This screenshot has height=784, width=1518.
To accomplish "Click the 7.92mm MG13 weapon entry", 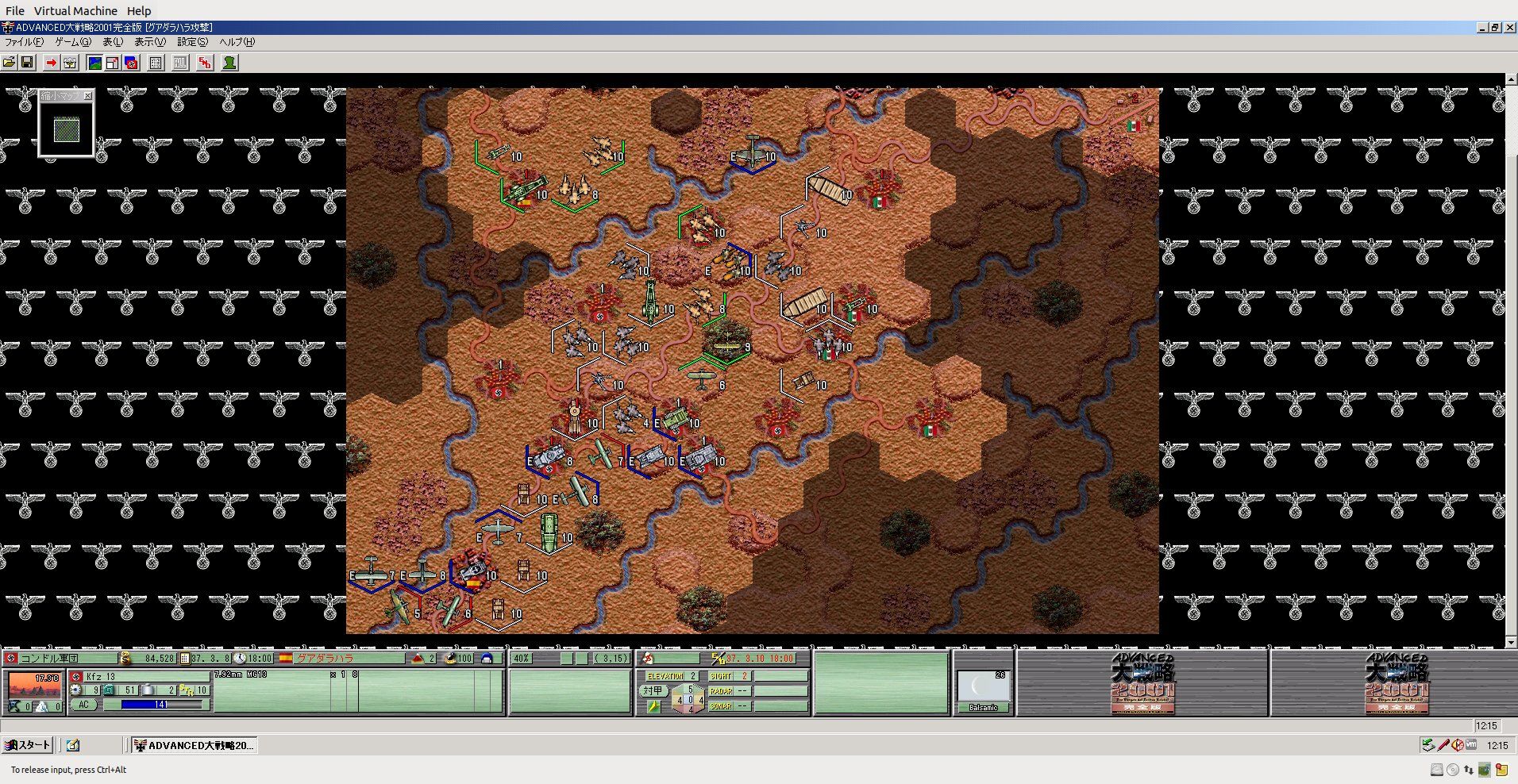I will (241, 674).
